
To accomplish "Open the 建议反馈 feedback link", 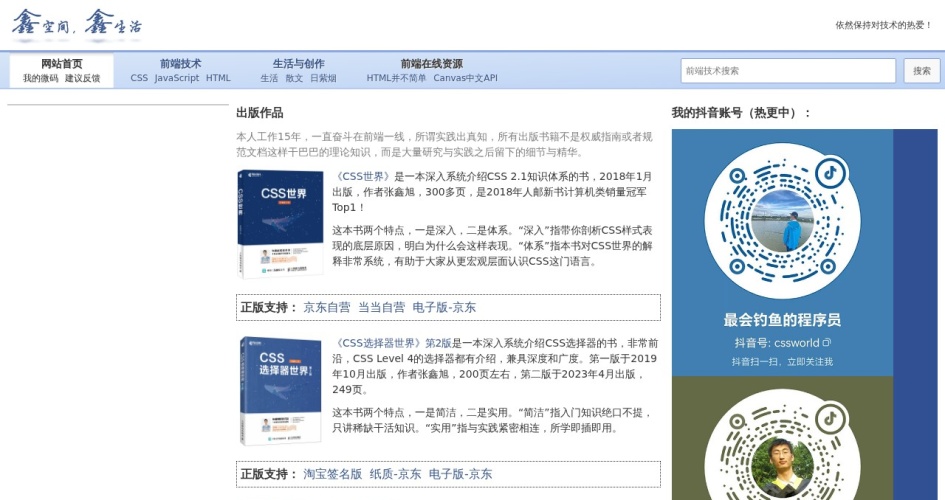I will [83, 78].
